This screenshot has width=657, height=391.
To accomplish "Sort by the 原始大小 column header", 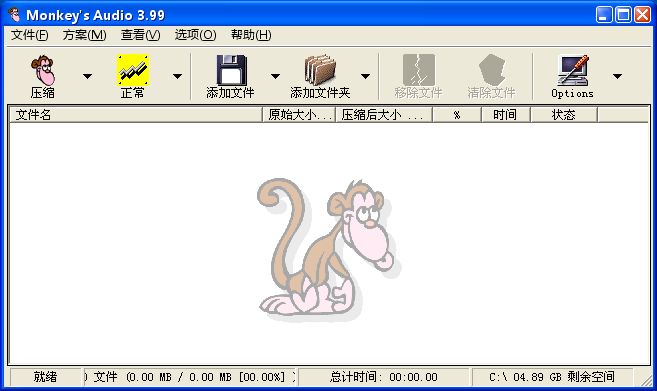I will [x=299, y=115].
